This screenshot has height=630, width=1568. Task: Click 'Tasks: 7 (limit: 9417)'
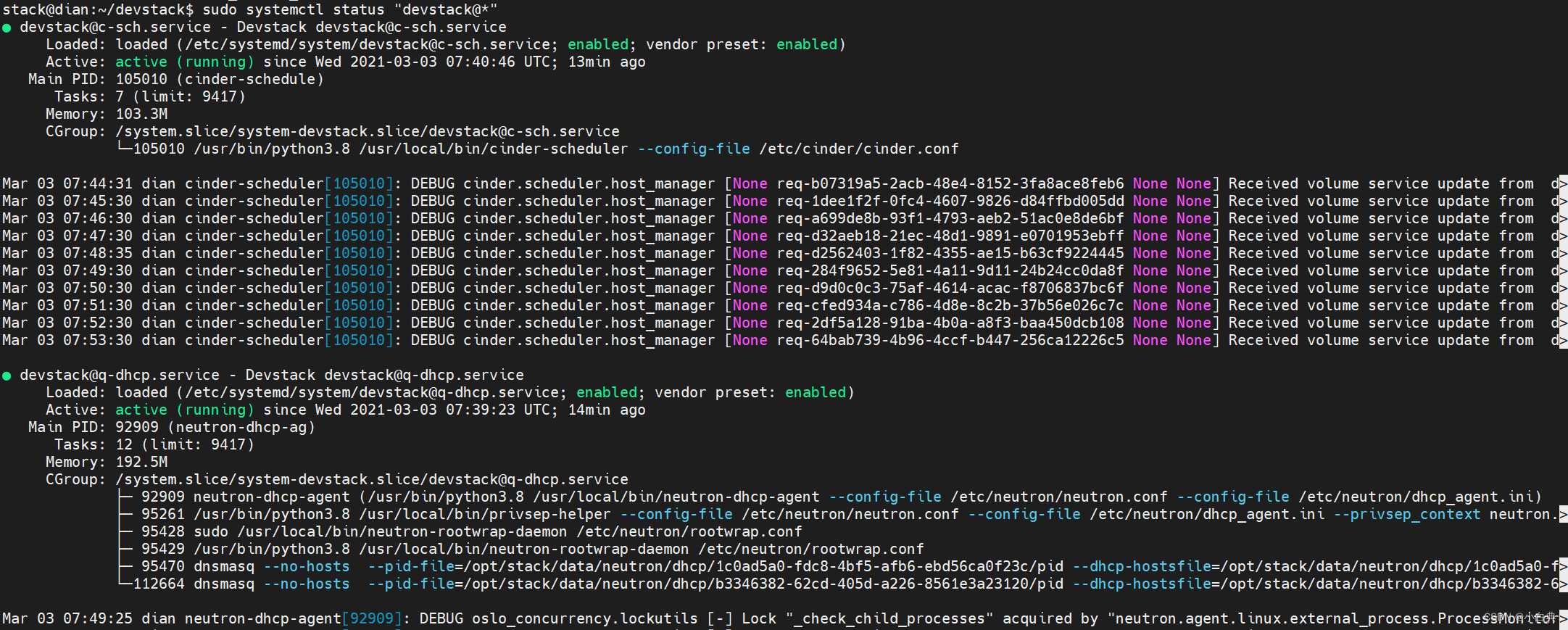[150, 97]
